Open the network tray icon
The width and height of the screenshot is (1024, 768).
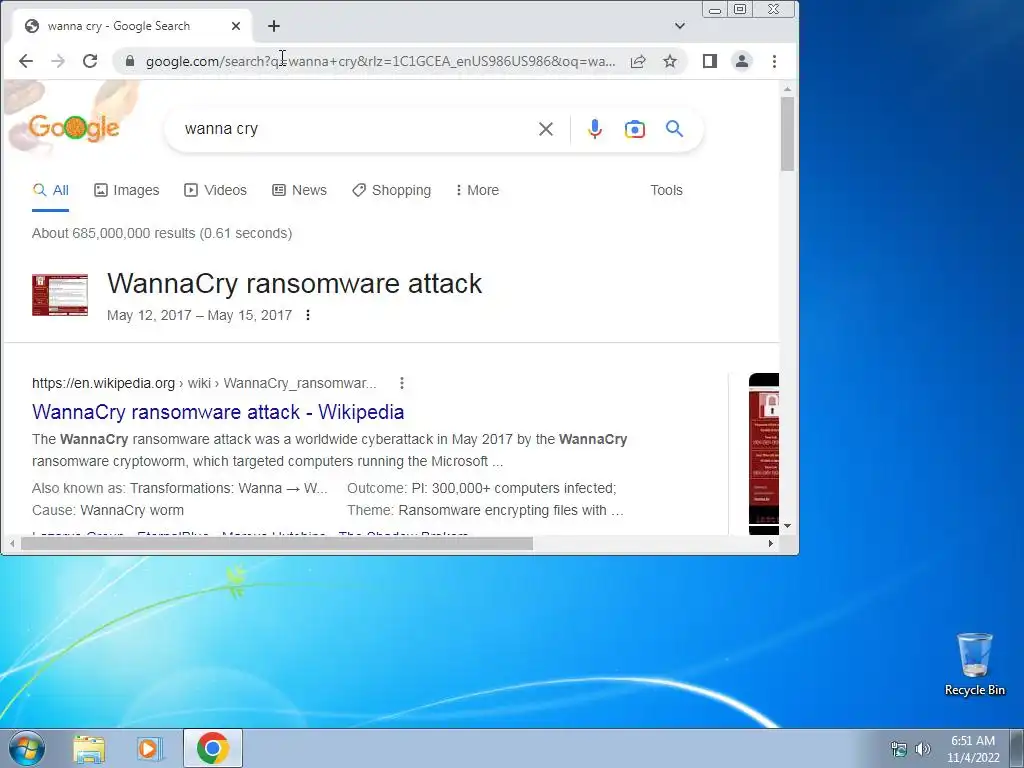click(899, 749)
